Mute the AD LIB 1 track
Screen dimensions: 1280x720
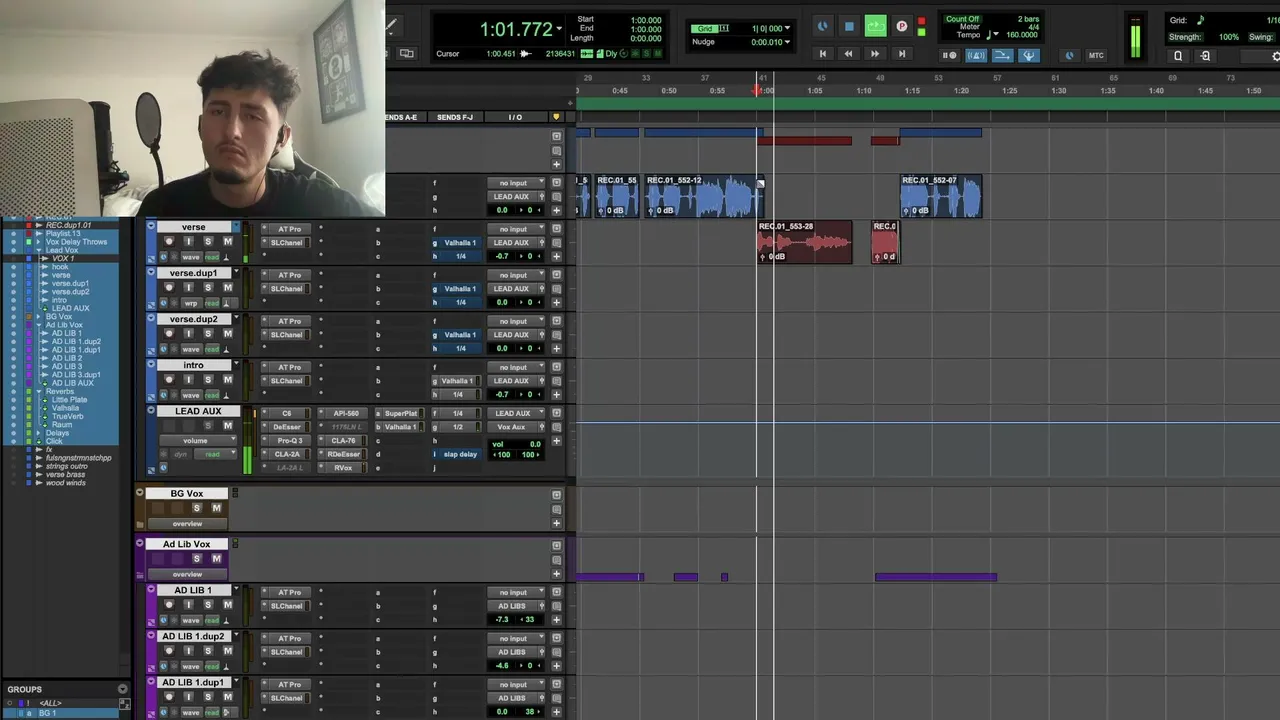pyautogui.click(x=227, y=605)
